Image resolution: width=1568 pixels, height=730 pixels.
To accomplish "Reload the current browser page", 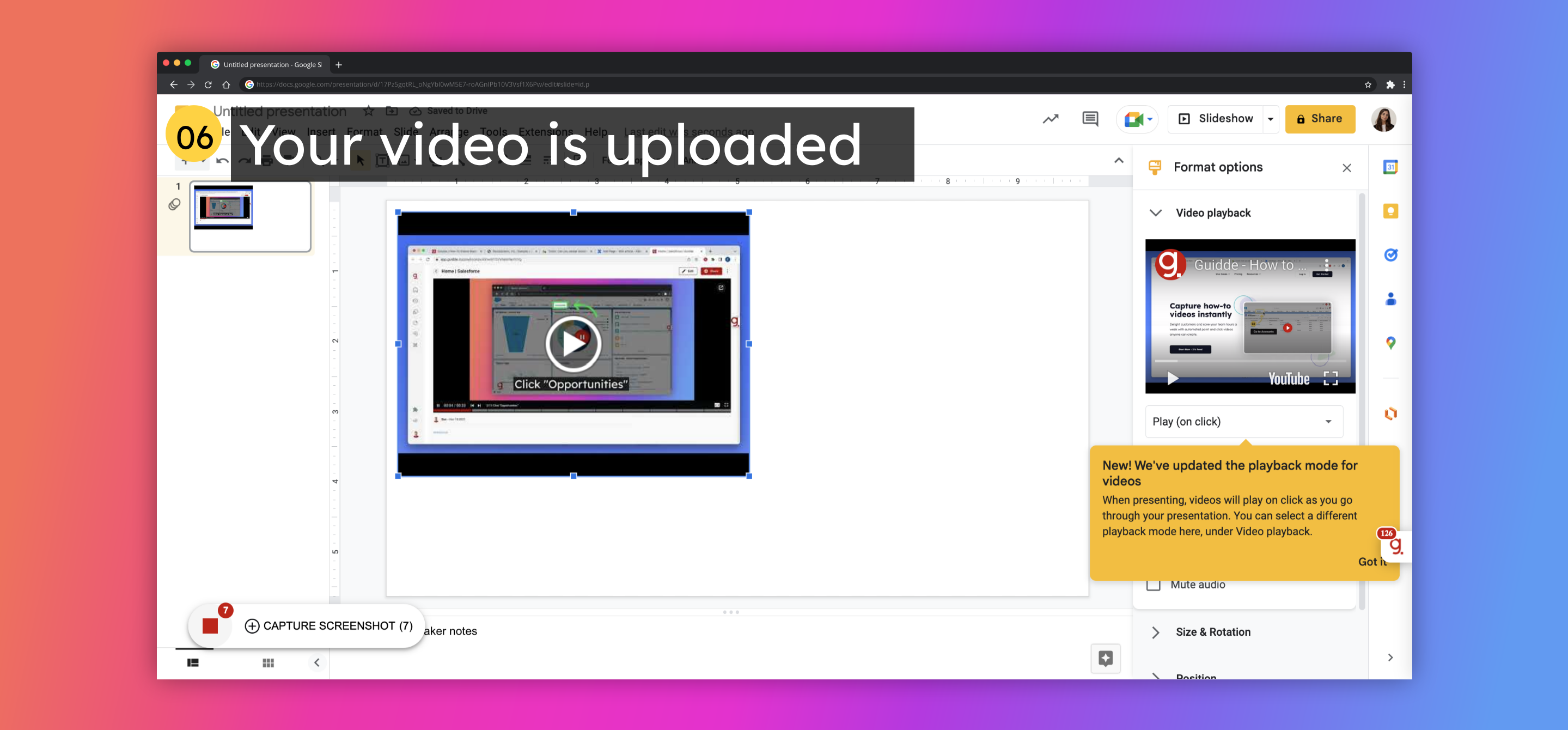I will pyautogui.click(x=208, y=84).
